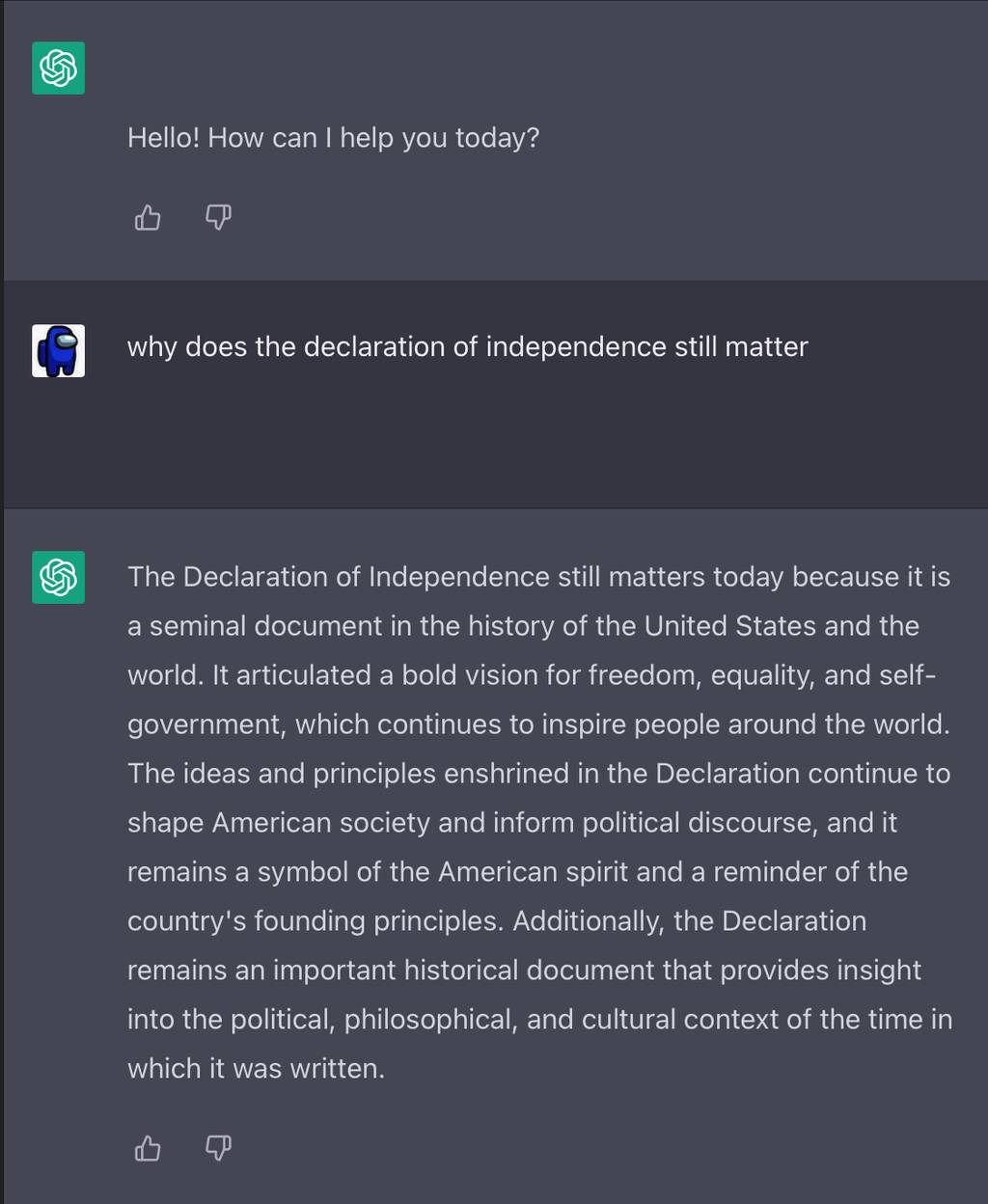The height and width of the screenshot is (1204, 988).
Task: Click the blue crewmate user avatar
Action: tap(58, 350)
